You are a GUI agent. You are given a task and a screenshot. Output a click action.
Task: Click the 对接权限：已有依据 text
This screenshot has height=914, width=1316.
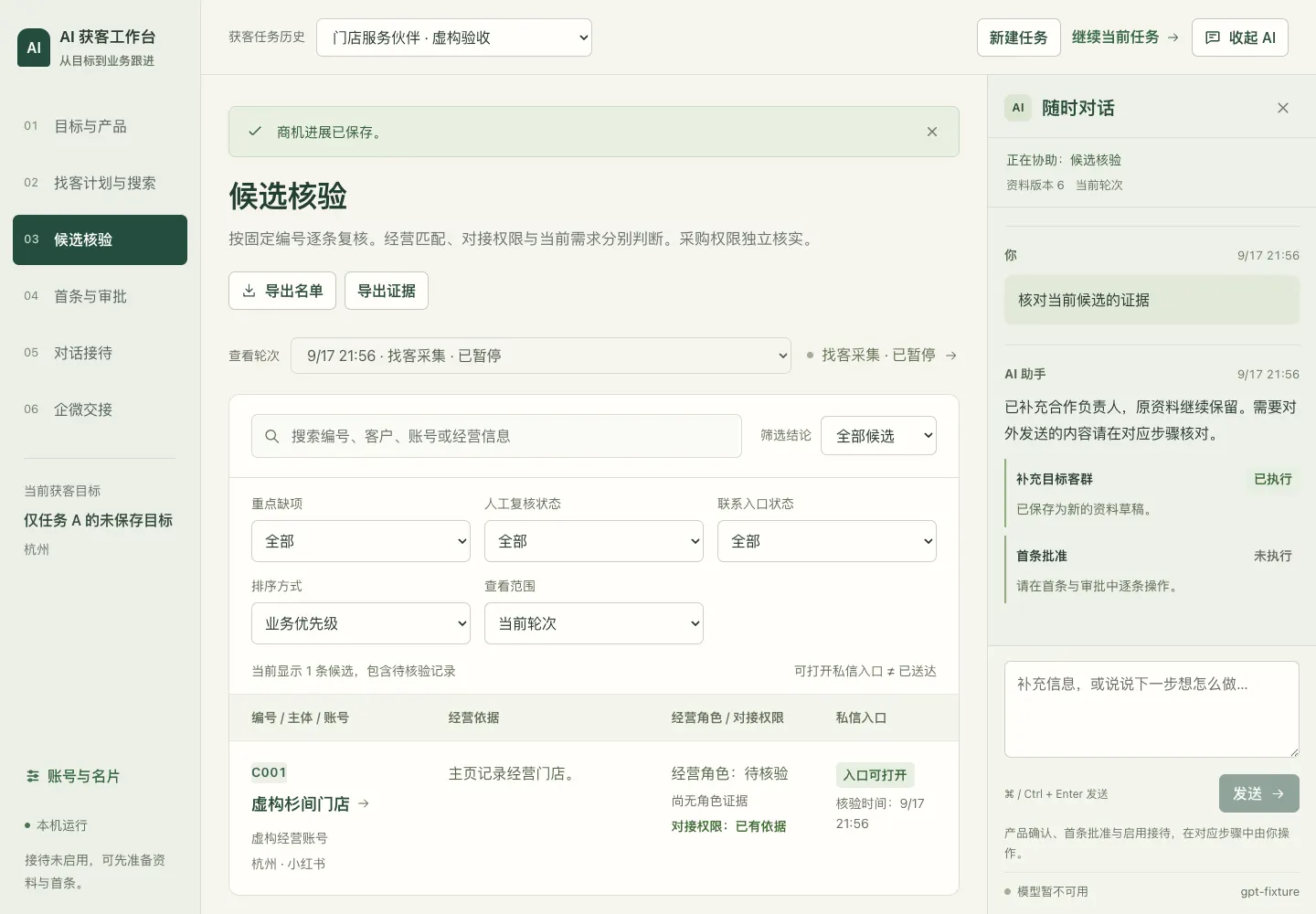[728, 826]
